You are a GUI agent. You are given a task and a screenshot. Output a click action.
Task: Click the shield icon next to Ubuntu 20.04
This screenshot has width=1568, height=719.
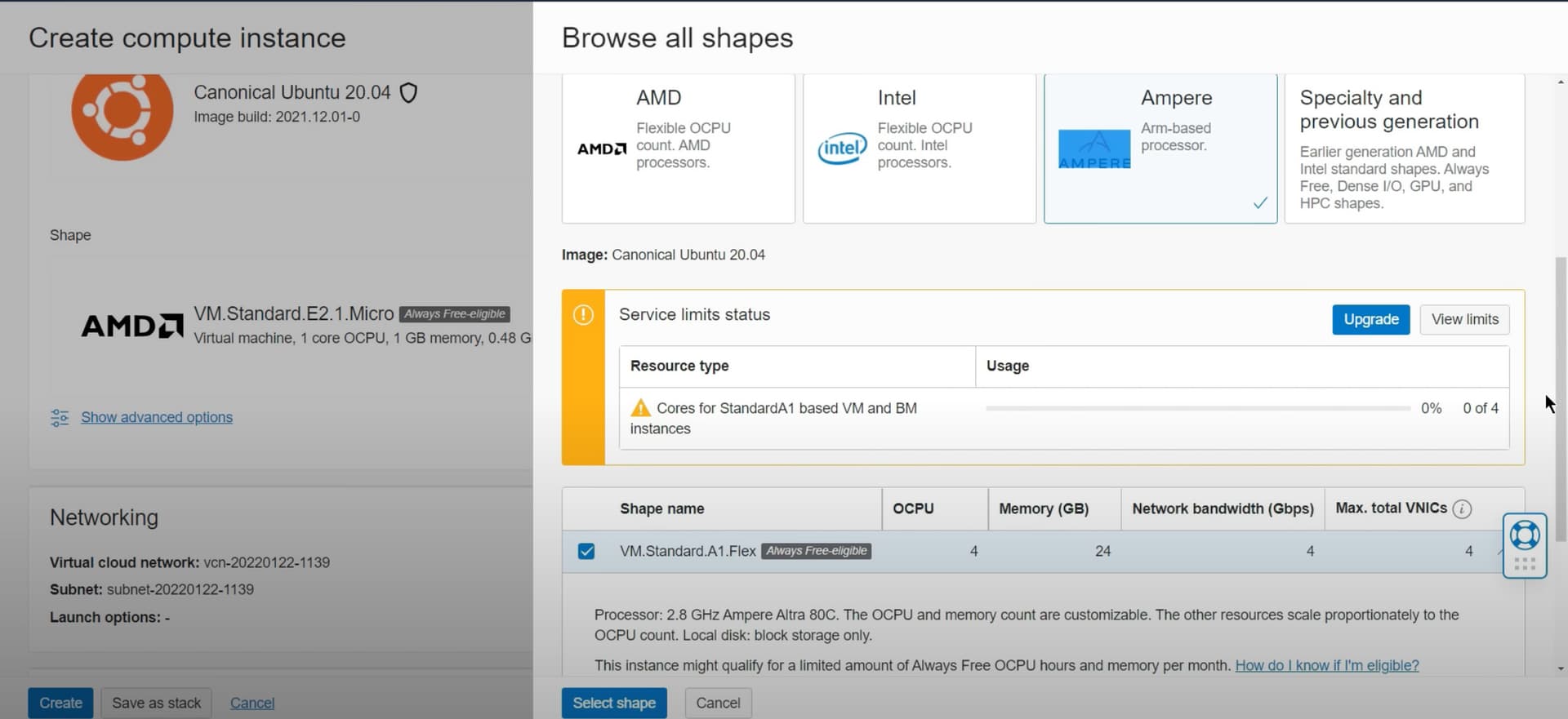click(x=408, y=93)
